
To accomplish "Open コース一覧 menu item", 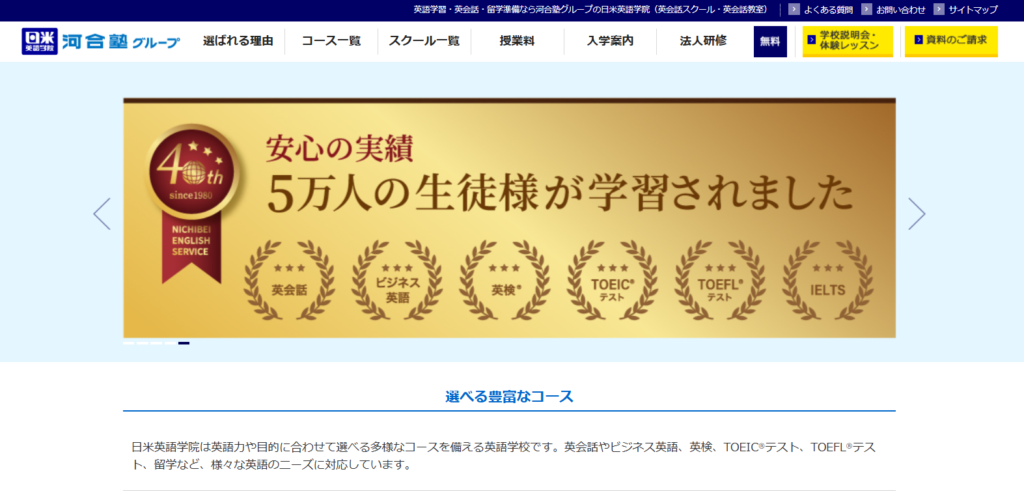I will tap(331, 41).
